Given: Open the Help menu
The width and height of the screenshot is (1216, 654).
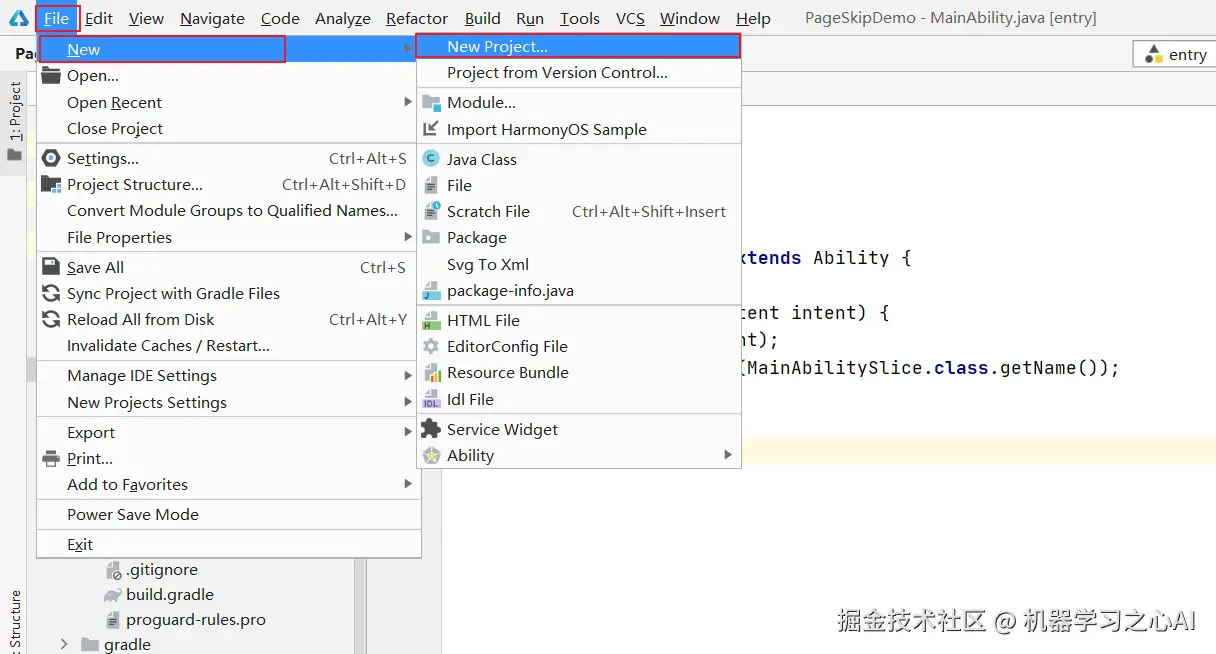Looking at the screenshot, I should point(753,18).
